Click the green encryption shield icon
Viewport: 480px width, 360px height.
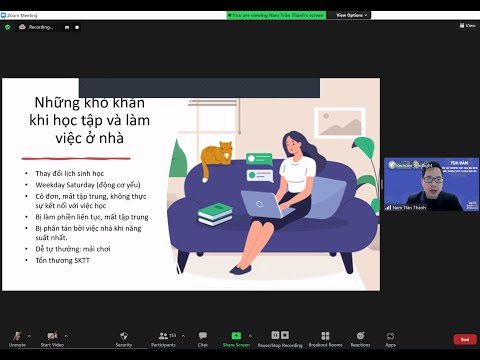tap(8, 27)
